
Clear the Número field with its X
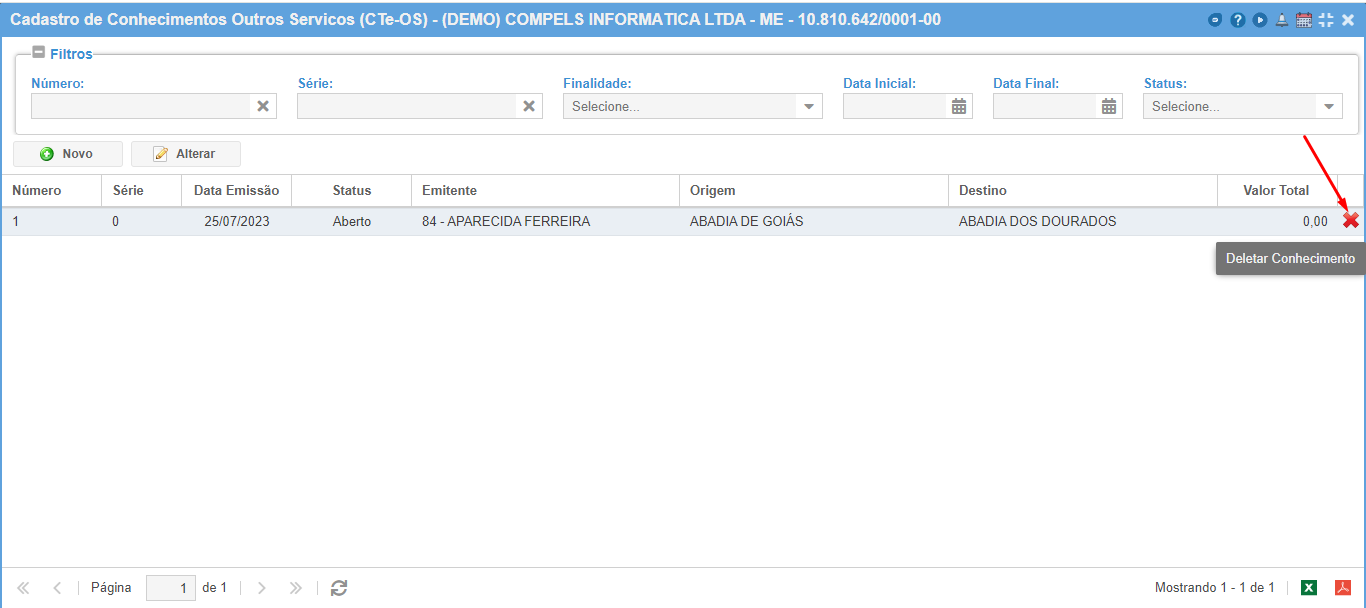point(263,106)
